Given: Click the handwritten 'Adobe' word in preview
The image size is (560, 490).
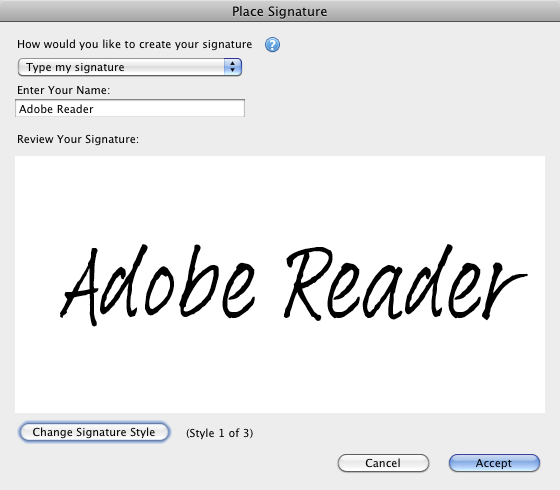Looking at the screenshot, I should click(x=157, y=285).
